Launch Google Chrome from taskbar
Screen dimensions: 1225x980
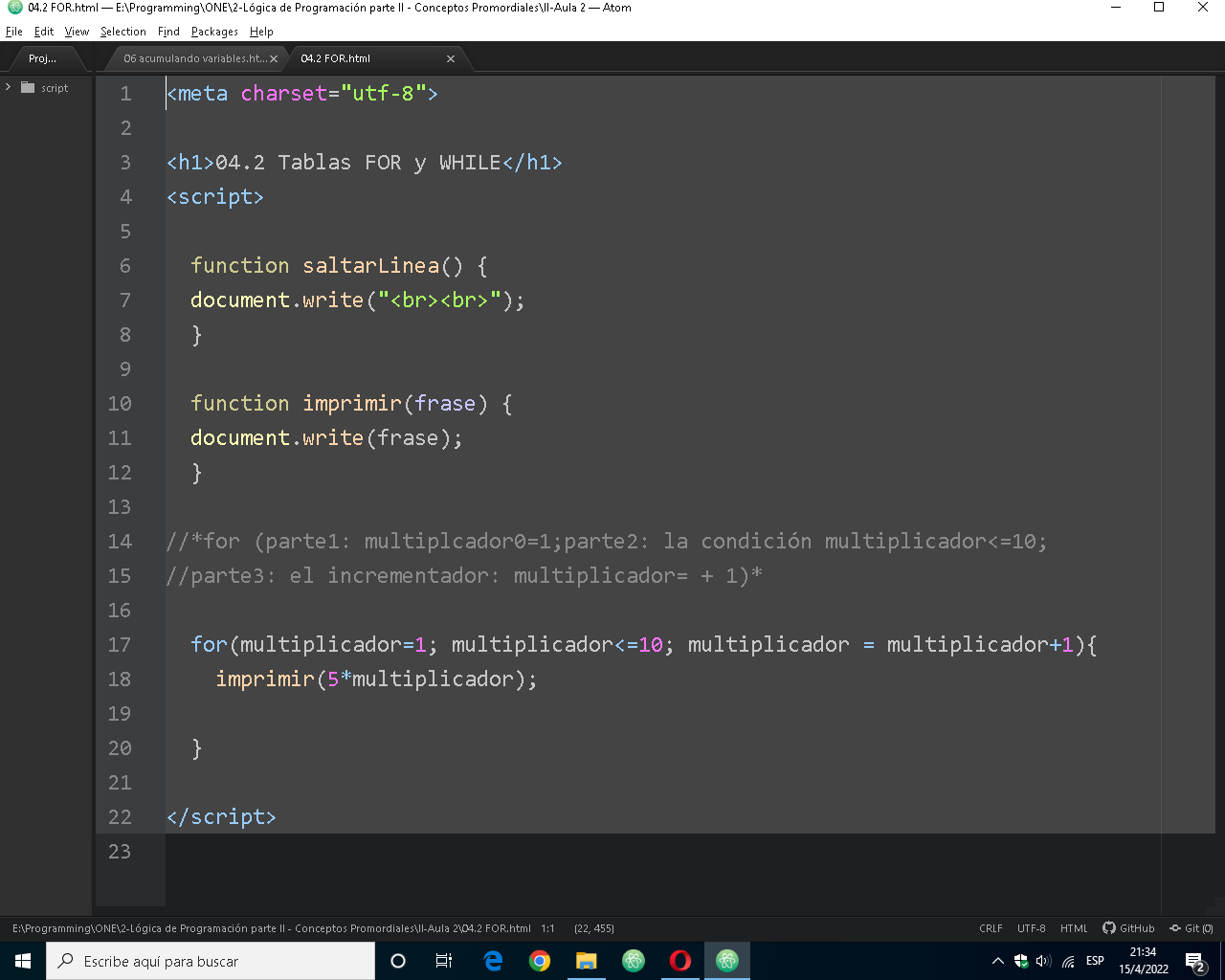(x=540, y=961)
